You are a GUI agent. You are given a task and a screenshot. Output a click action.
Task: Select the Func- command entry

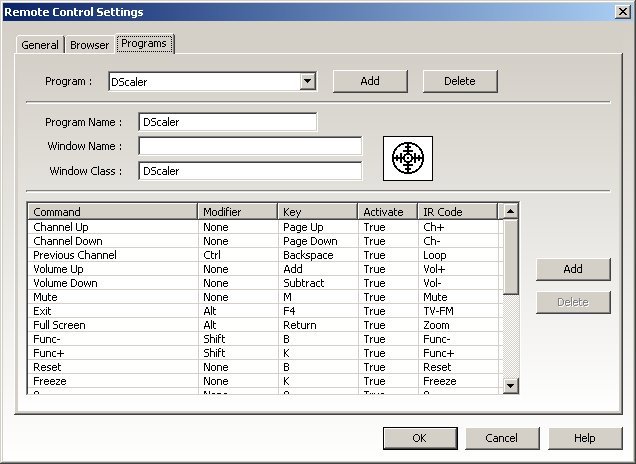pyautogui.click(x=265, y=339)
